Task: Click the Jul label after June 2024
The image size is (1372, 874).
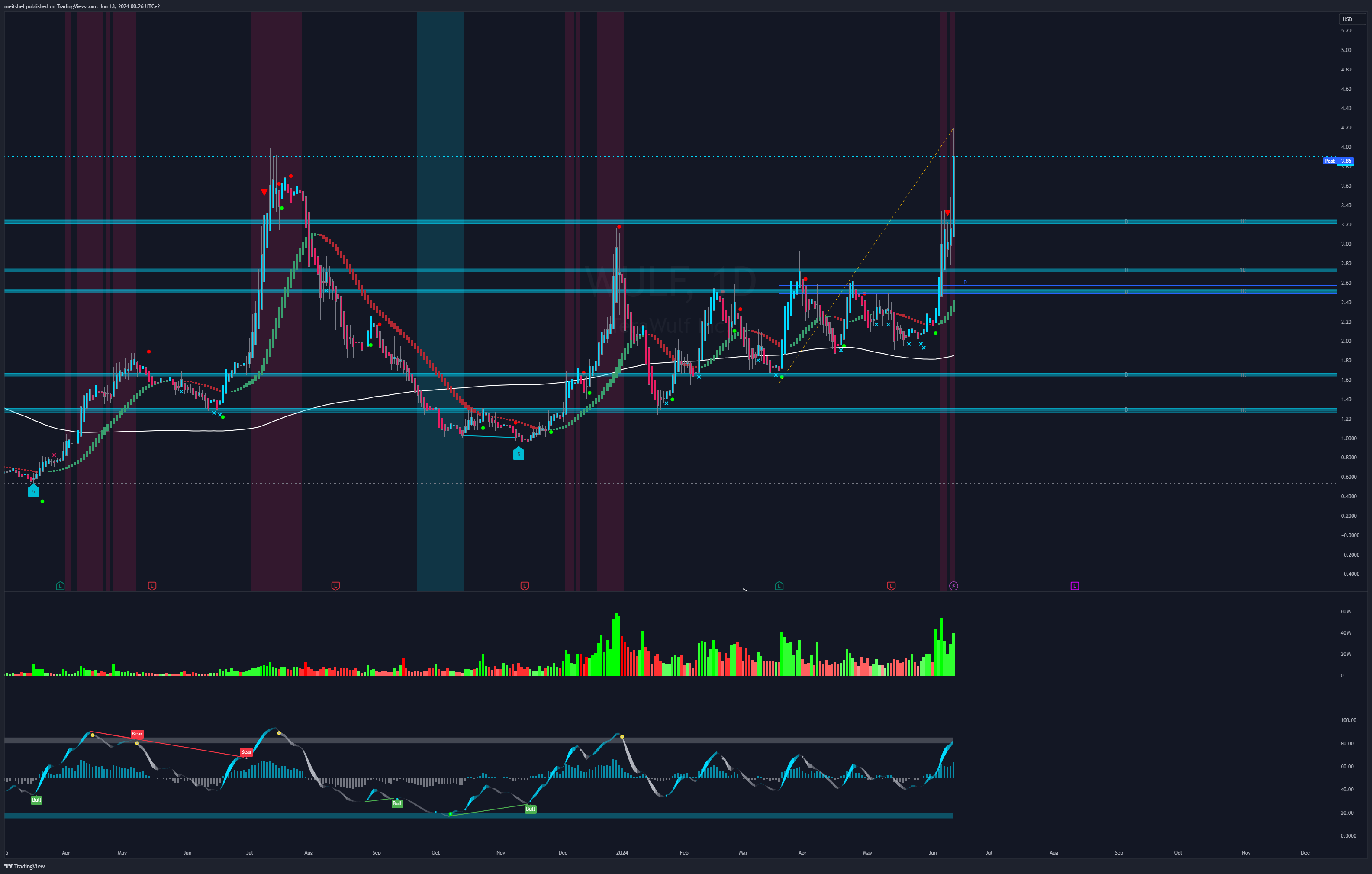Action: [x=989, y=853]
